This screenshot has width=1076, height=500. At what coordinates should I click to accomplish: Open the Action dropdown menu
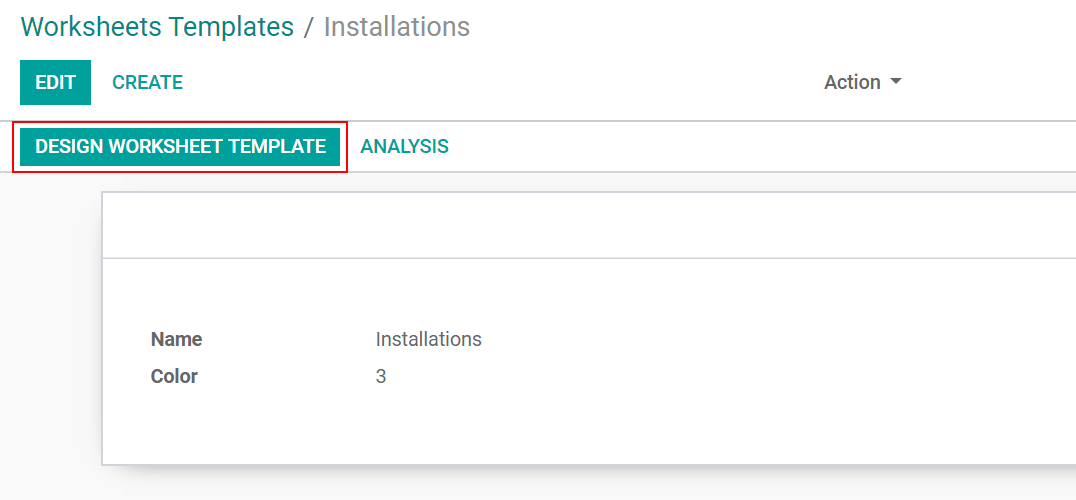(863, 82)
